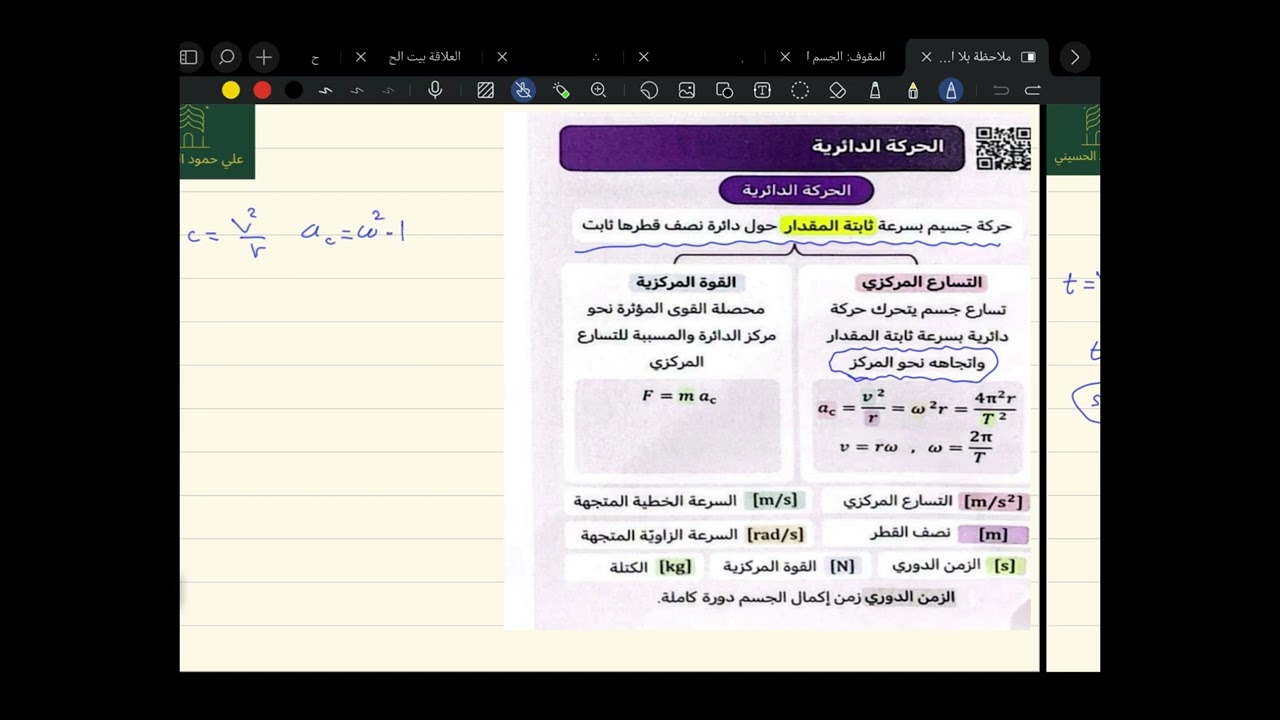The image size is (1280, 720).
Task: Select the shapes tool
Action: pos(724,90)
